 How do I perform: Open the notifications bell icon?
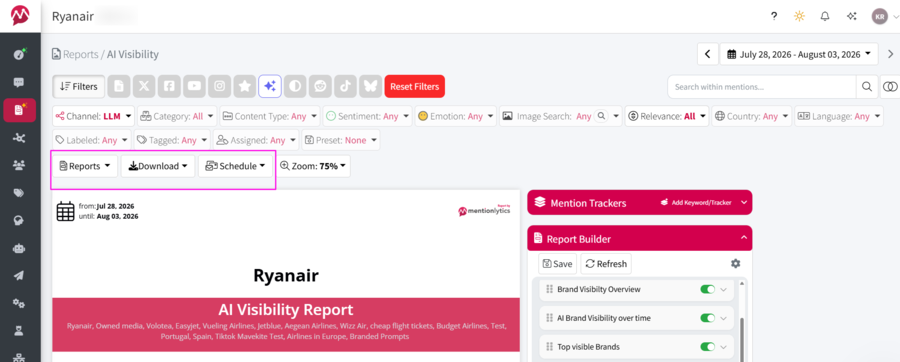(825, 16)
